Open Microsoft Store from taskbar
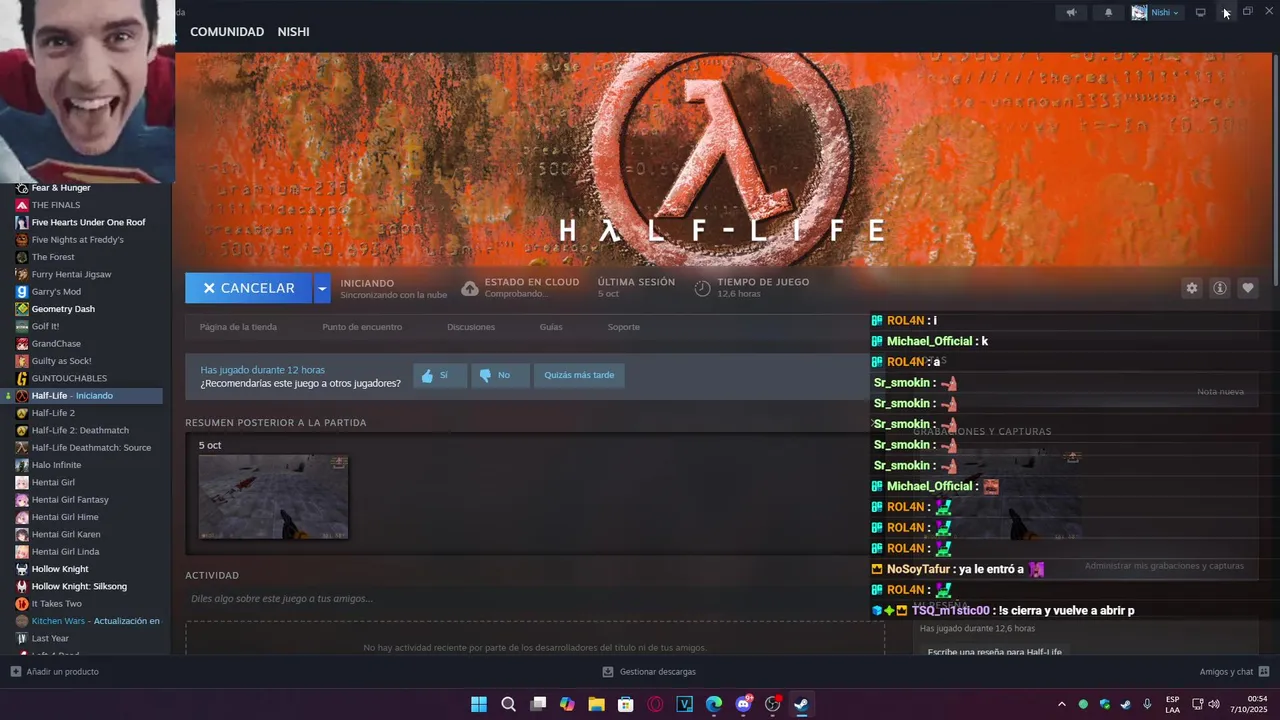This screenshot has height=720, width=1280. pyautogui.click(x=626, y=704)
